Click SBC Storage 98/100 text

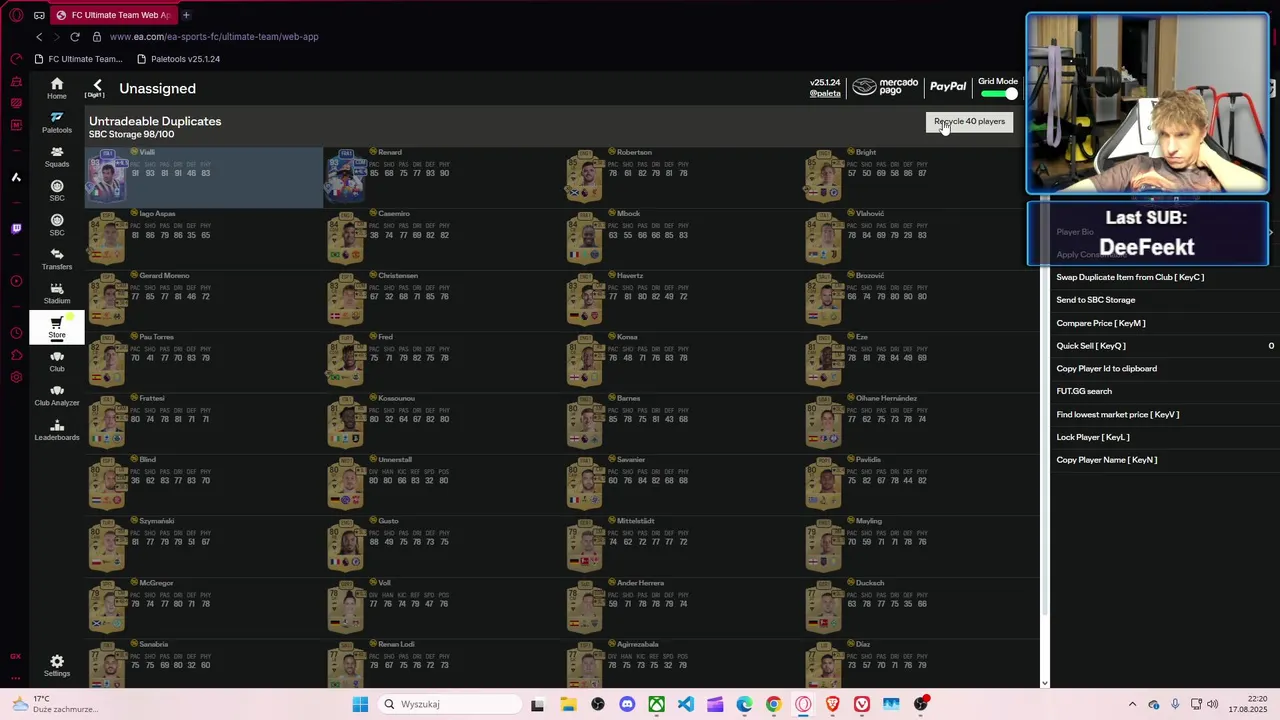(x=131, y=134)
